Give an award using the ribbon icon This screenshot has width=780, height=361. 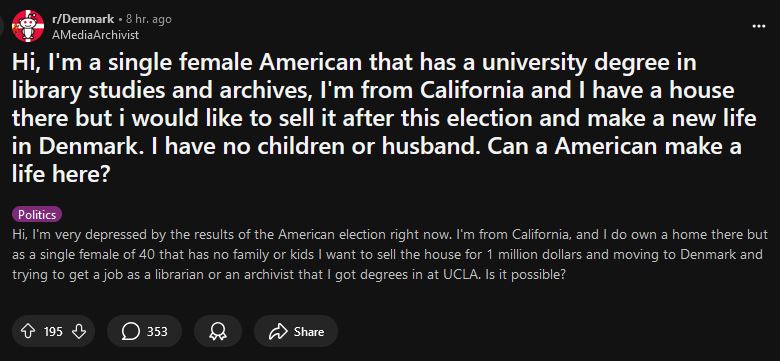[x=218, y=332]
